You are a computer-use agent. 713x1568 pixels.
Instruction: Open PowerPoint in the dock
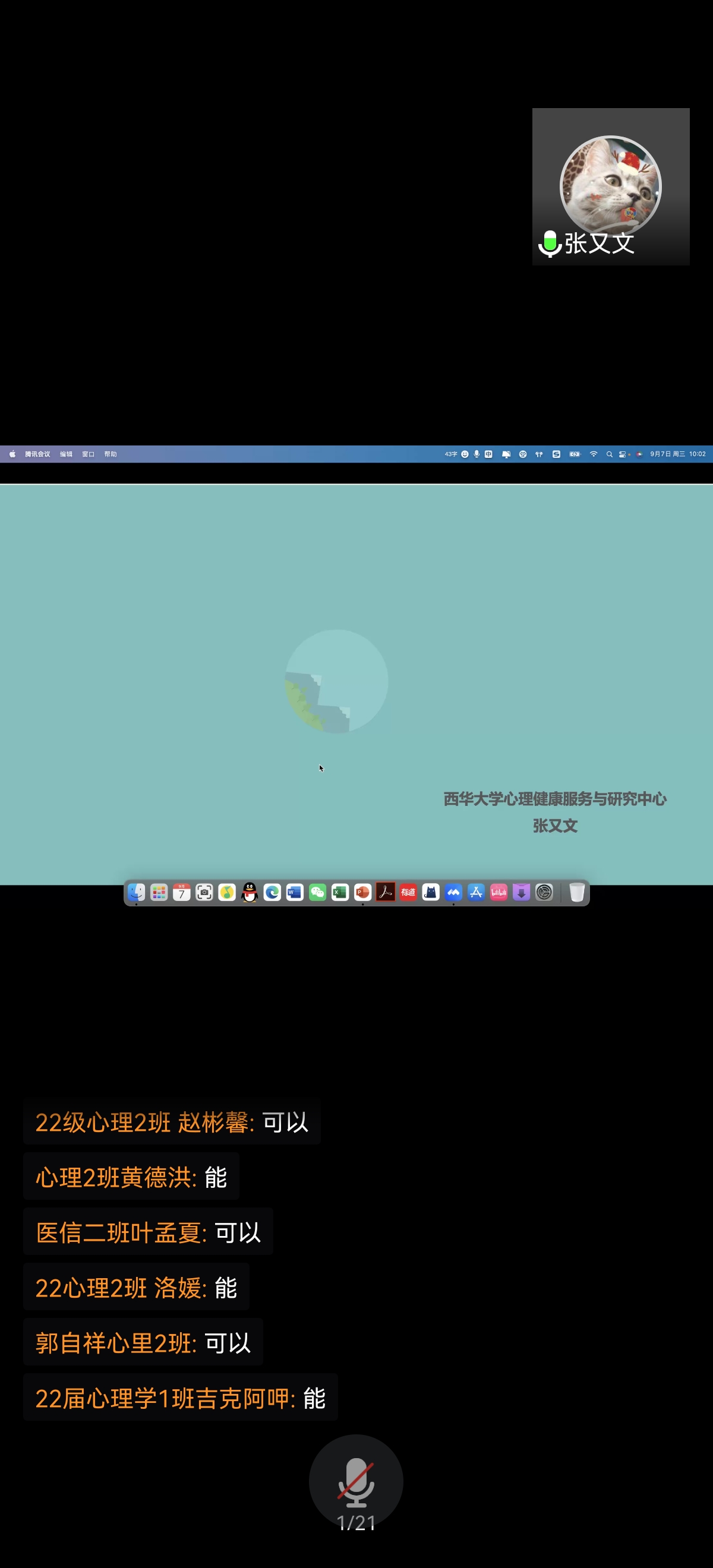click(363, 892)
